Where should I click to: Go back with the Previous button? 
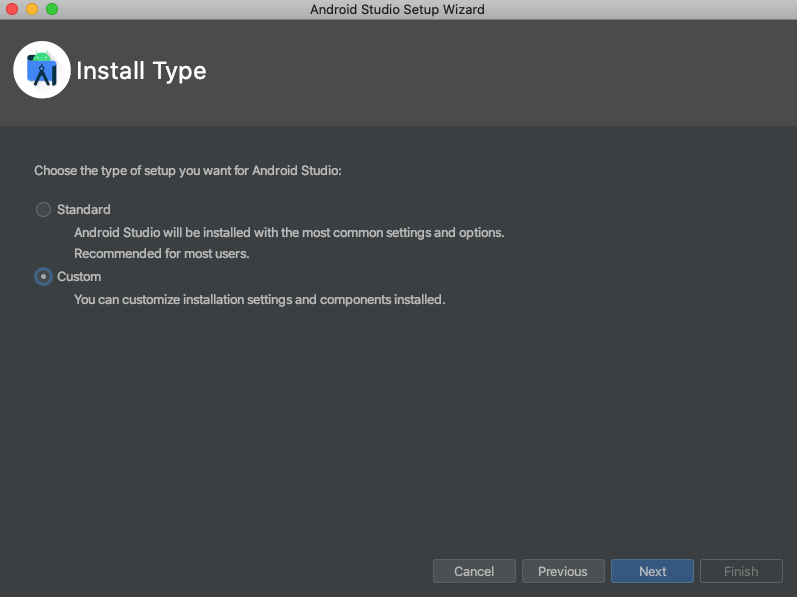tap(563, 571)
